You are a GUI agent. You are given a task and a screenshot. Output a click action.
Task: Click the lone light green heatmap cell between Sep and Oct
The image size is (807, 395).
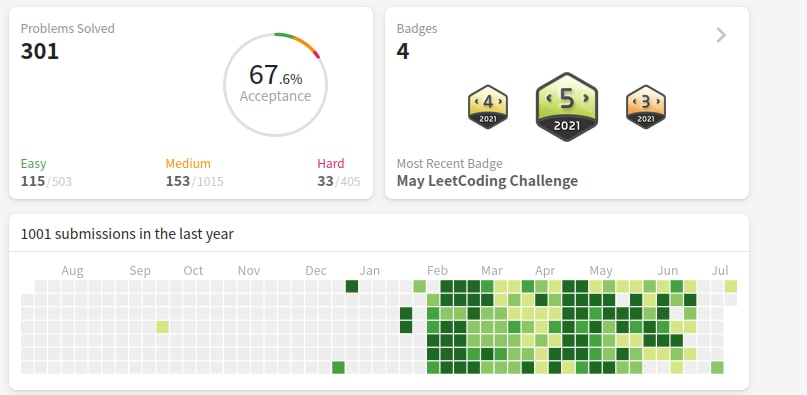pos(162,327)
